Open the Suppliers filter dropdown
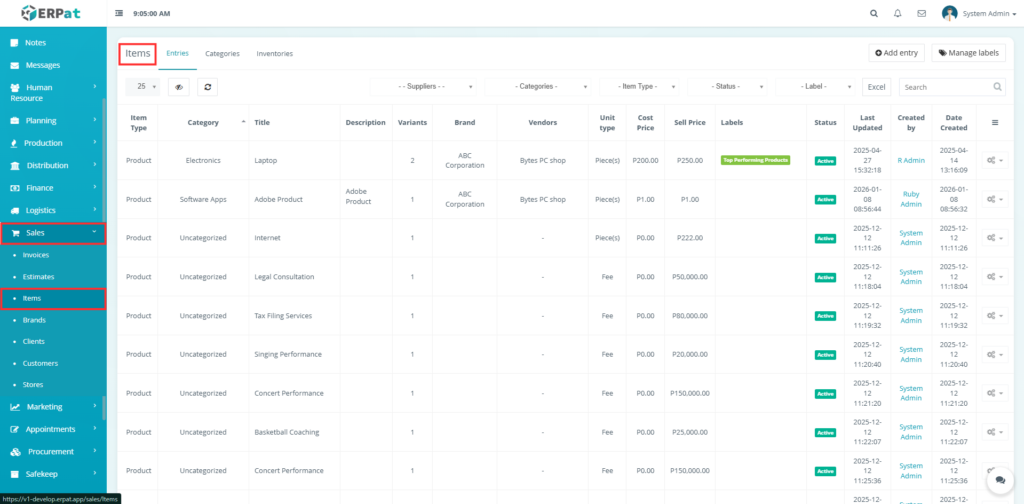Image resolution: width=1024 pixels, height=504 pixels. tap(425, 87)
